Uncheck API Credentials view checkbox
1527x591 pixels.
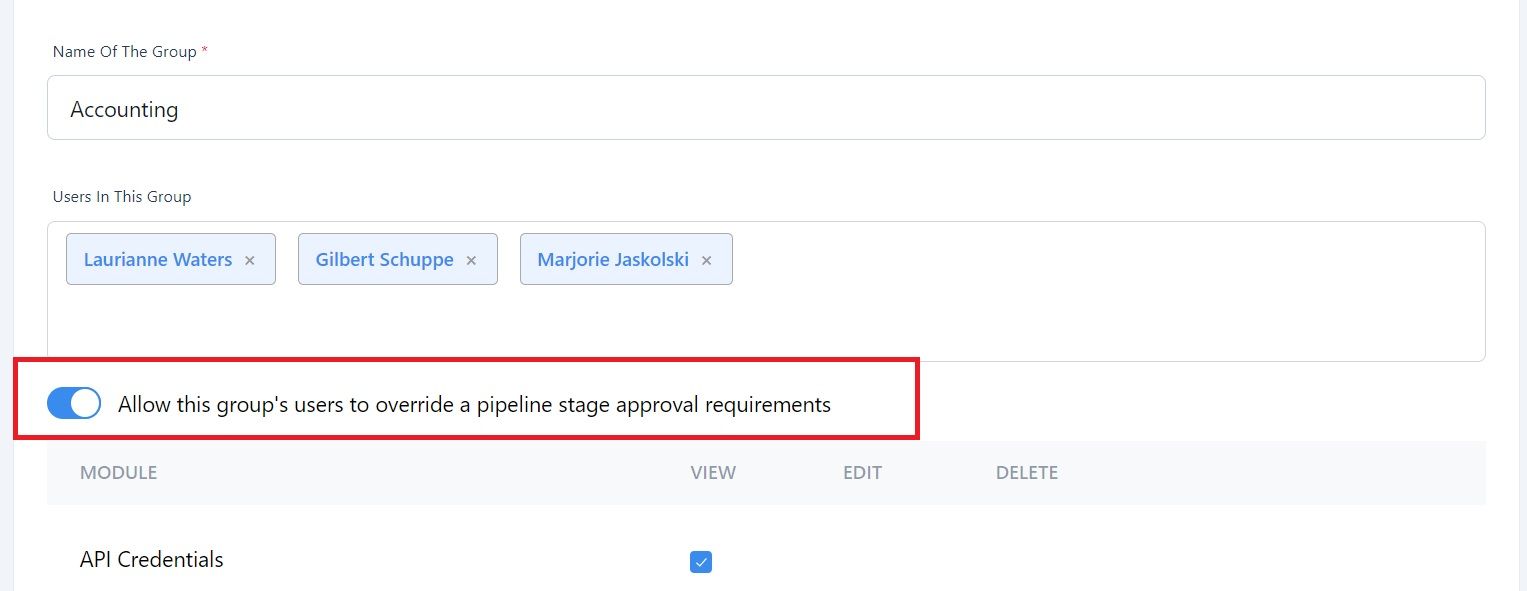tap(701, 562)
